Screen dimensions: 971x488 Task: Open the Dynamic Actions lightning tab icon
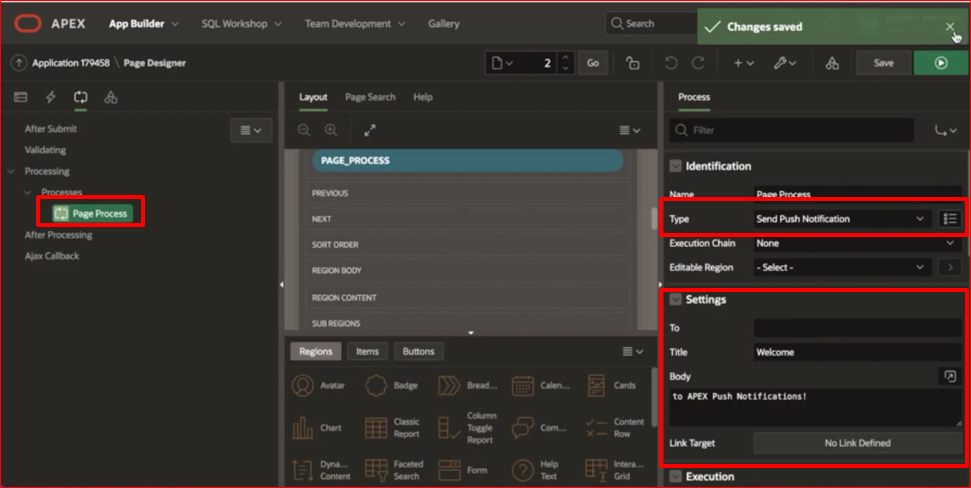pos(51,97)
